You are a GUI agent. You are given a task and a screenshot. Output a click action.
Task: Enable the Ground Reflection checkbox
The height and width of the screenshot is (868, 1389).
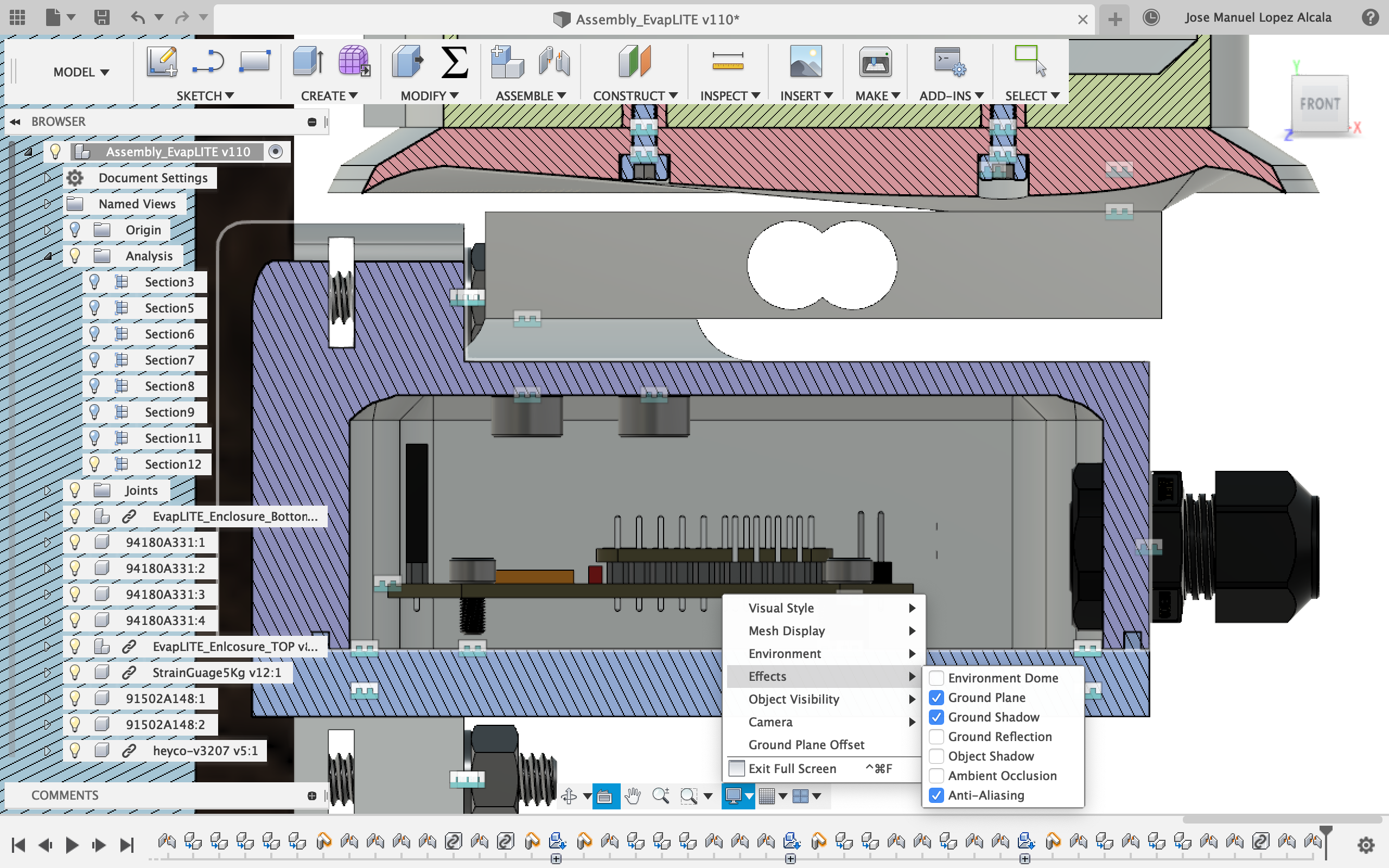click(936, 737)
